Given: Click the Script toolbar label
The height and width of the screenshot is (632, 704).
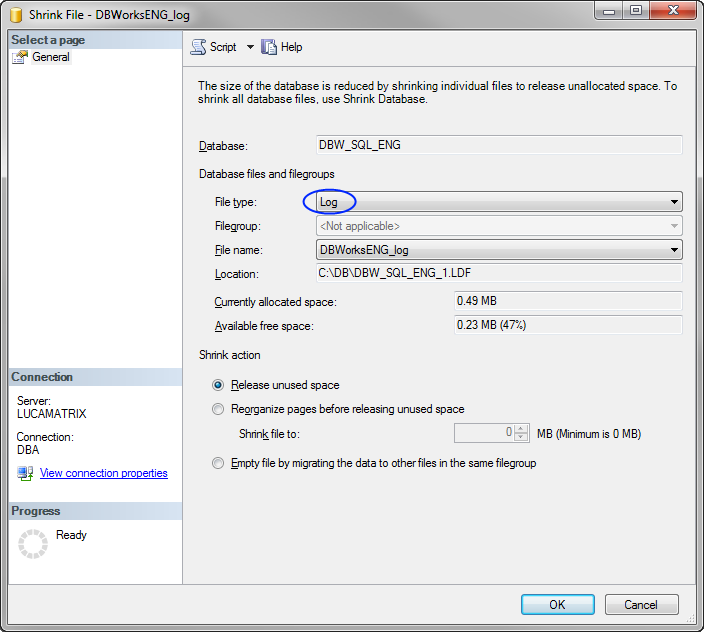Looking at the screenshot, I should [223, 47].
